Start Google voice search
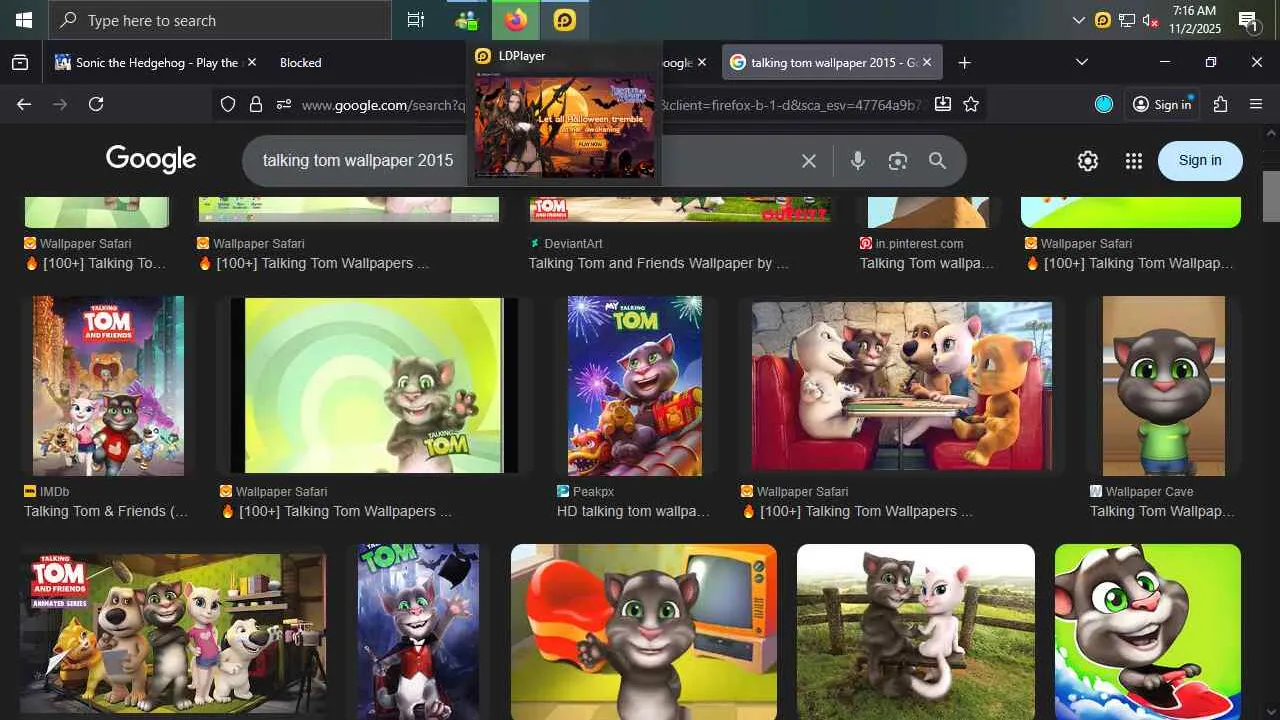1280x720 pixels. 858,160
